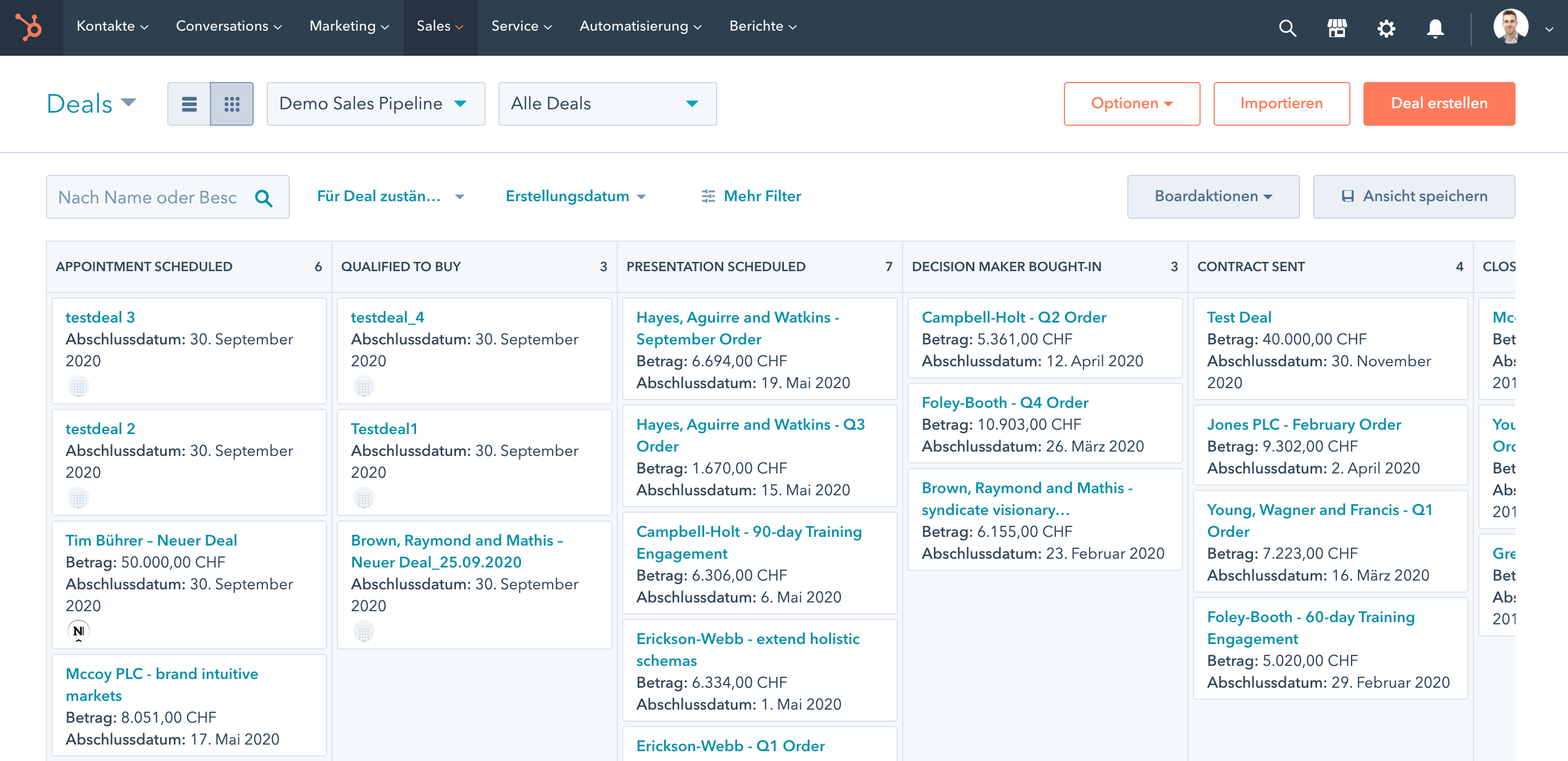Screen dimensions: 1568x761
Task: Open the Boardaktionen dropdown
Action: (x=1213, y=197)
